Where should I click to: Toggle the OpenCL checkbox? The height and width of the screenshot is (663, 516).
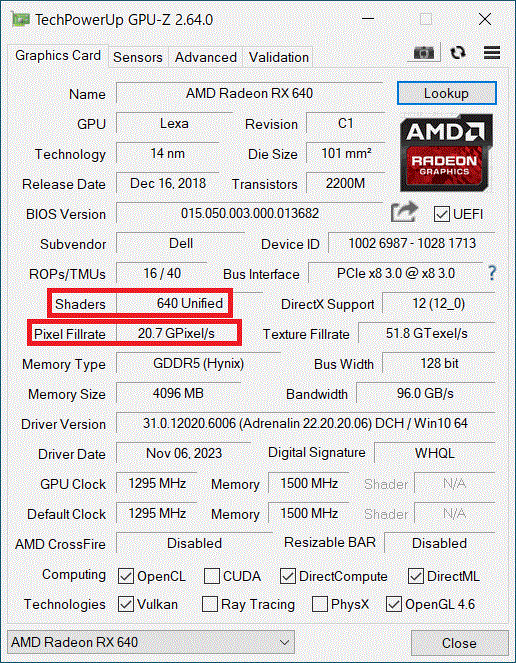[126, 576]
